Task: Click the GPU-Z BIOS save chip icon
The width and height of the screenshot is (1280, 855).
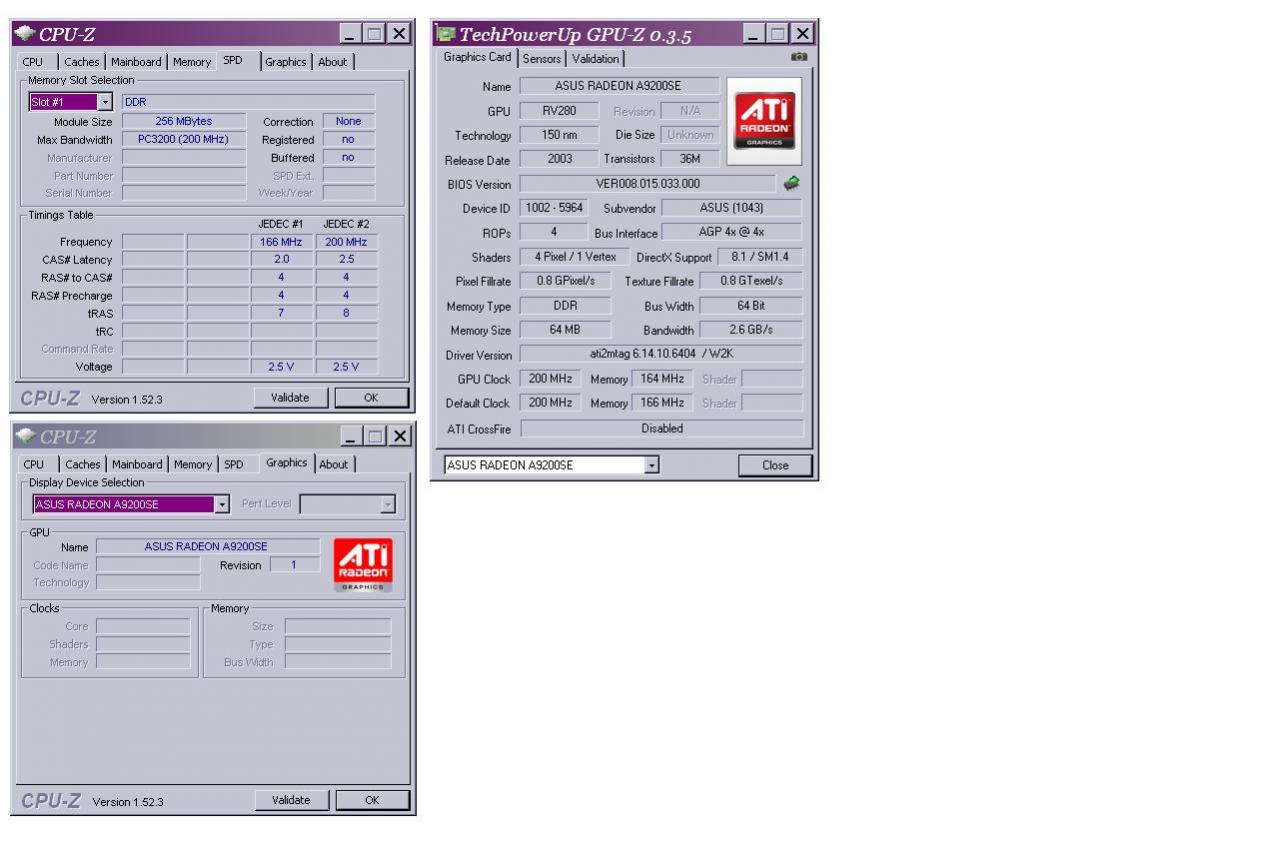Action: coord(791,183)
